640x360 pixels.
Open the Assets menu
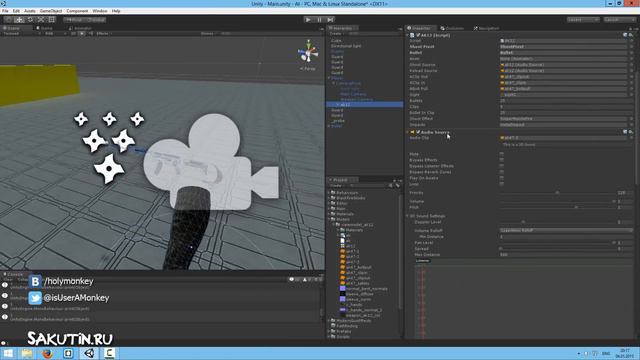pos(29,11)
